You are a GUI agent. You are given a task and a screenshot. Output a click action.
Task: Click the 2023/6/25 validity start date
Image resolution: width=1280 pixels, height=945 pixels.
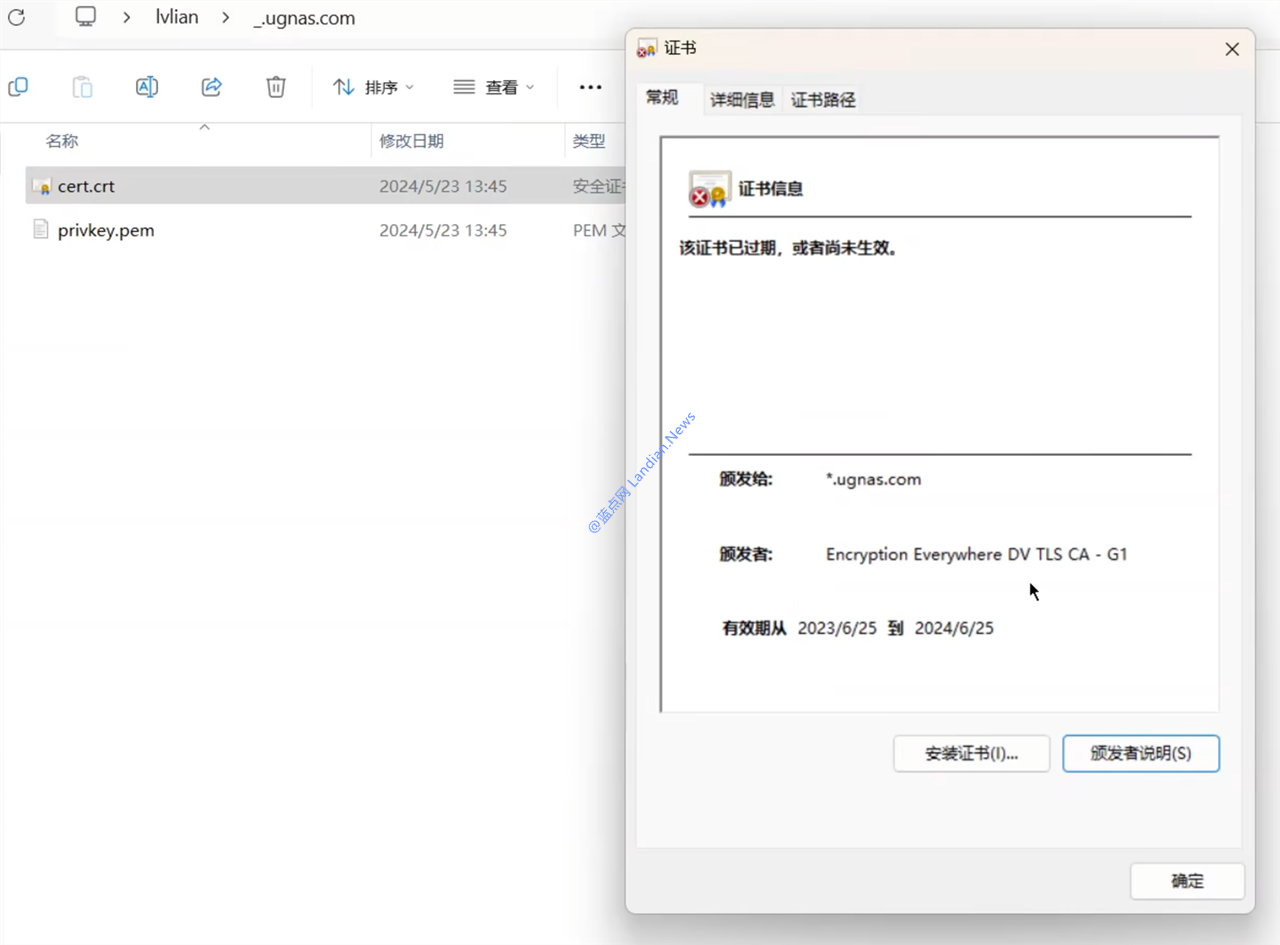(x=837, y=628)
